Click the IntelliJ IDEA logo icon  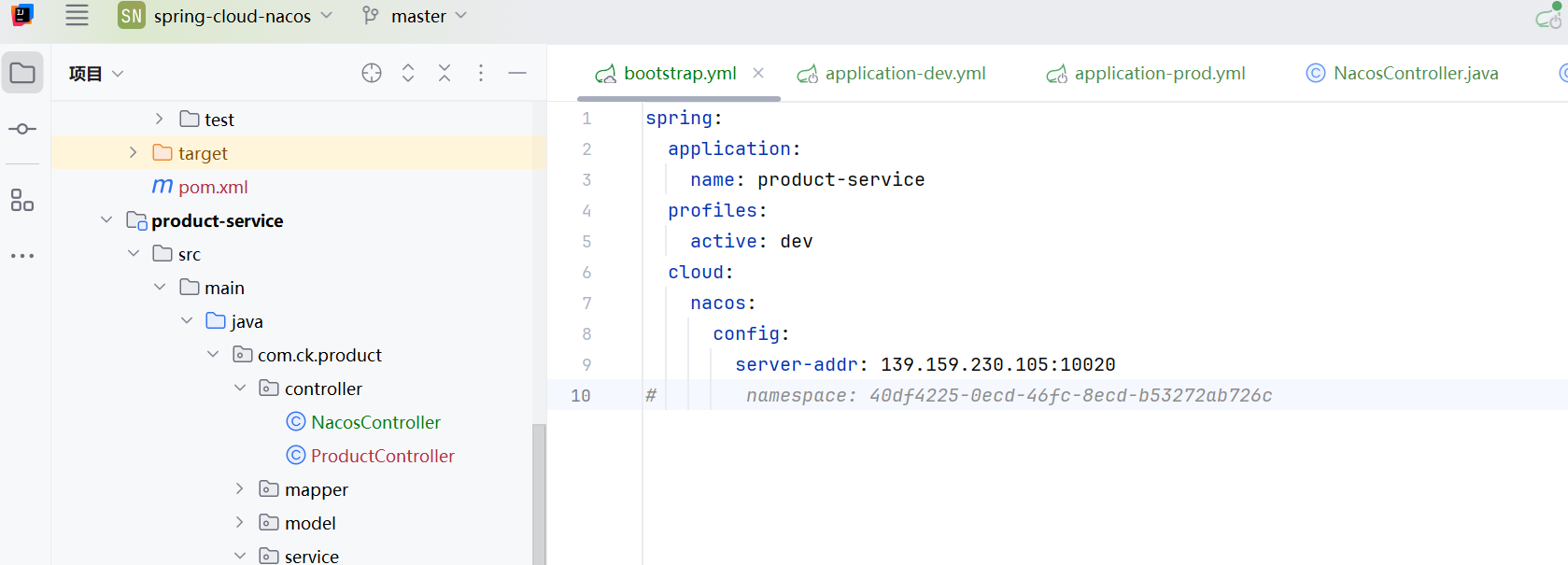click(x=22, y=15)
